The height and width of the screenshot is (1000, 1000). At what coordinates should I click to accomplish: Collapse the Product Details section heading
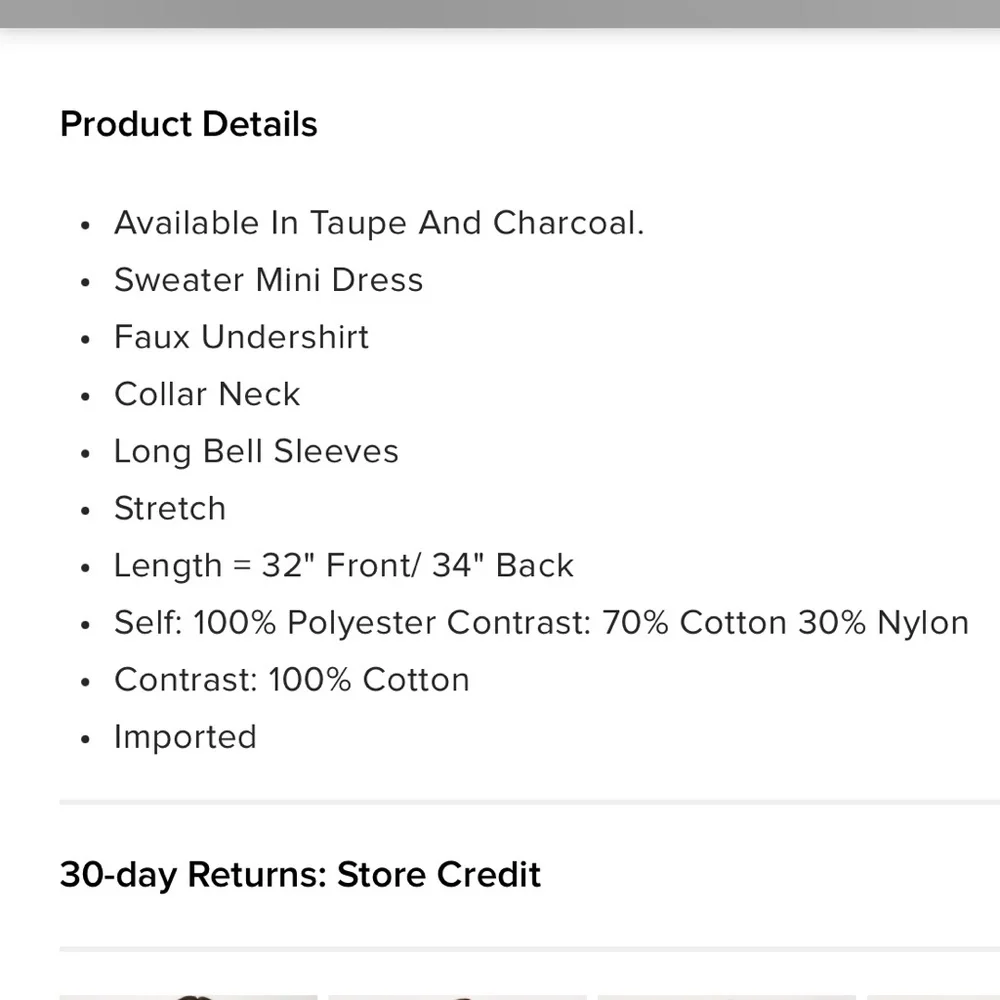pos(189,124)
